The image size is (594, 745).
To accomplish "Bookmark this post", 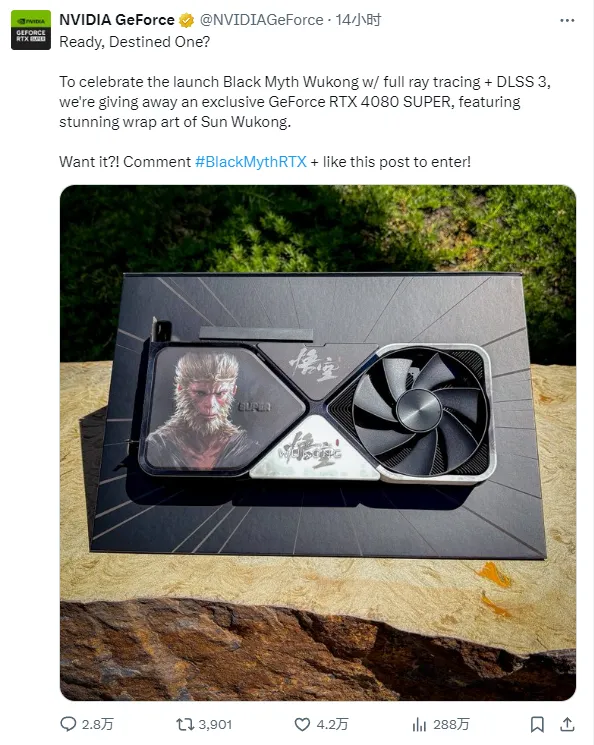I will (537, 724).
